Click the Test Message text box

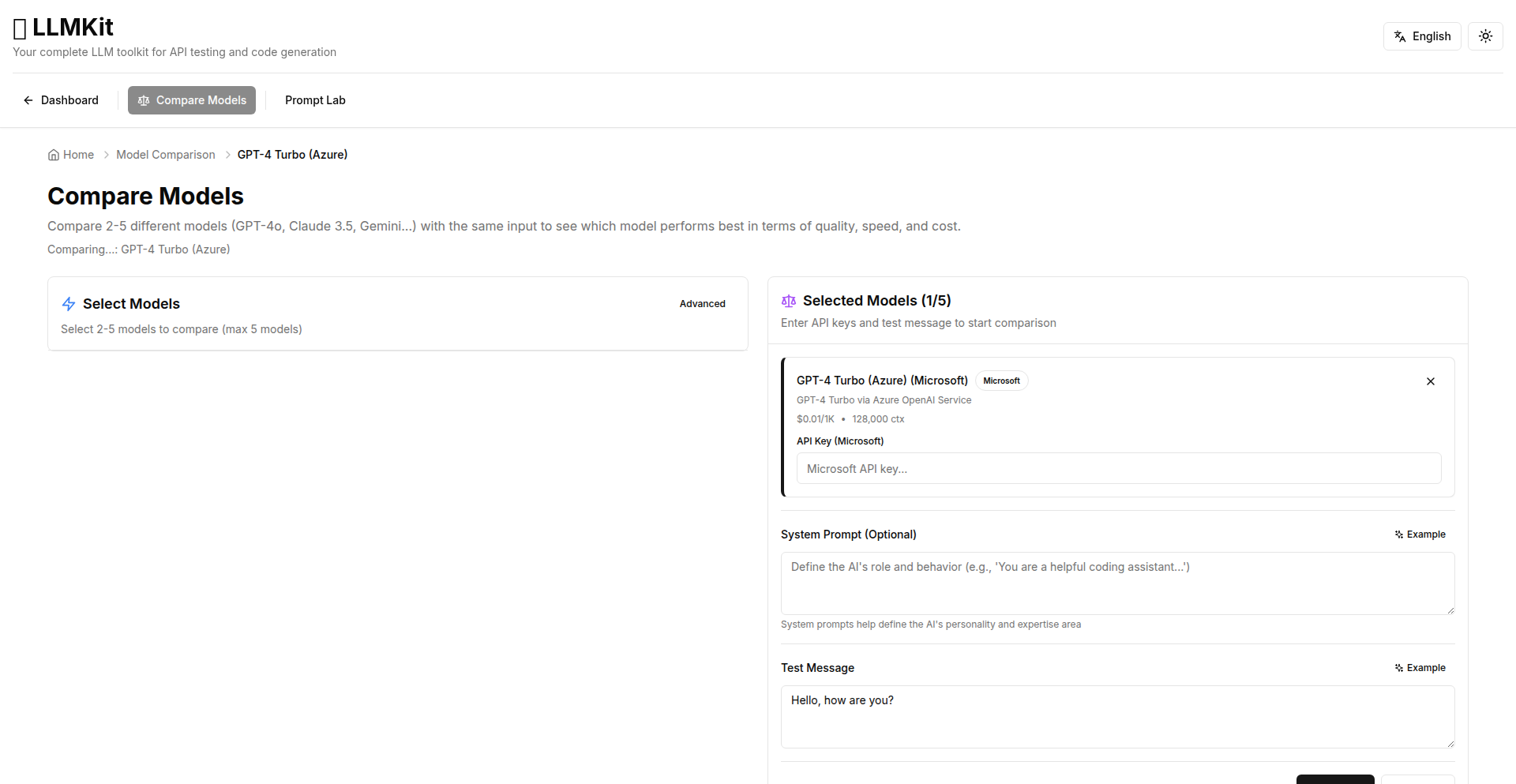coord(1117,716)
